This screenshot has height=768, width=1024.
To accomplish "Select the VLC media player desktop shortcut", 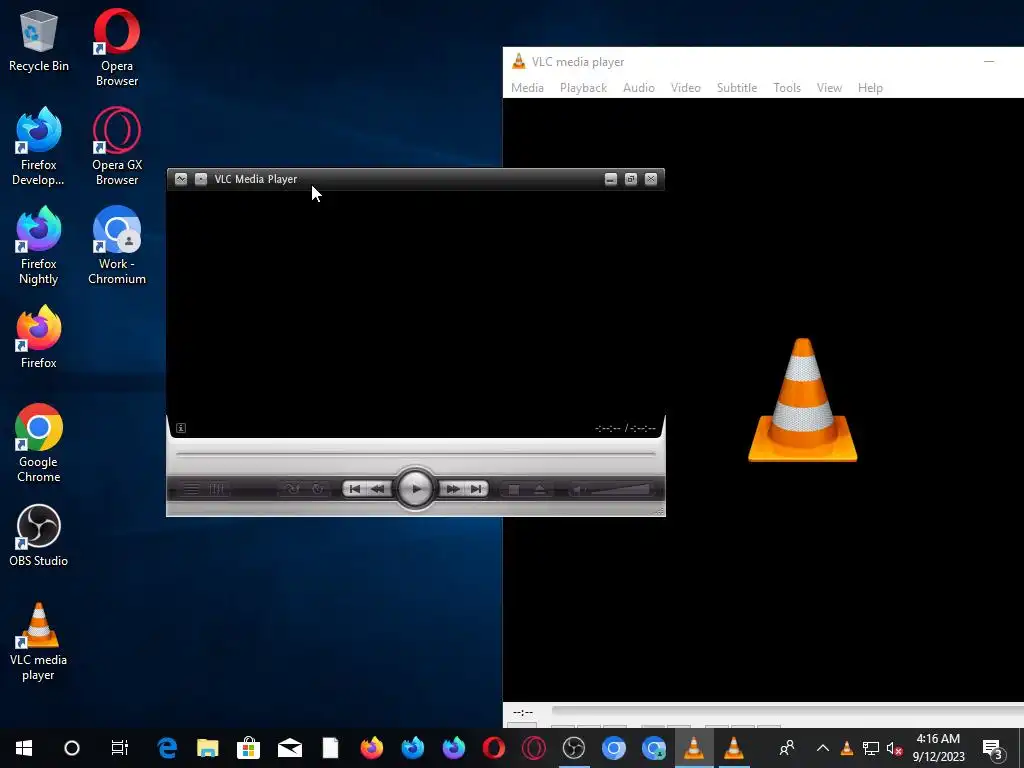I will [39, 642].
